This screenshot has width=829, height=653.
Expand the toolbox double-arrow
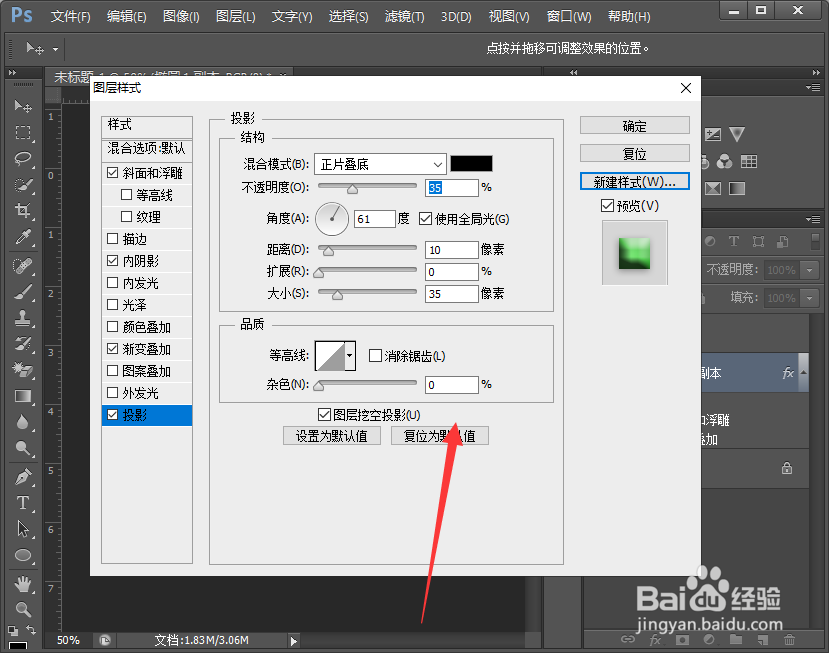pyautogui.click(x=12, y=72)
